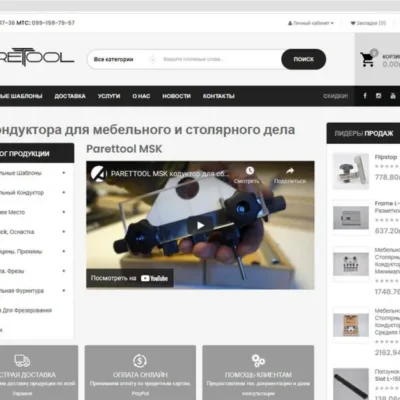The height and width of the screenshot is (400, 400).
Task: Open the КОНТАКТЫ menu item
Action: (x=219, y=96)
